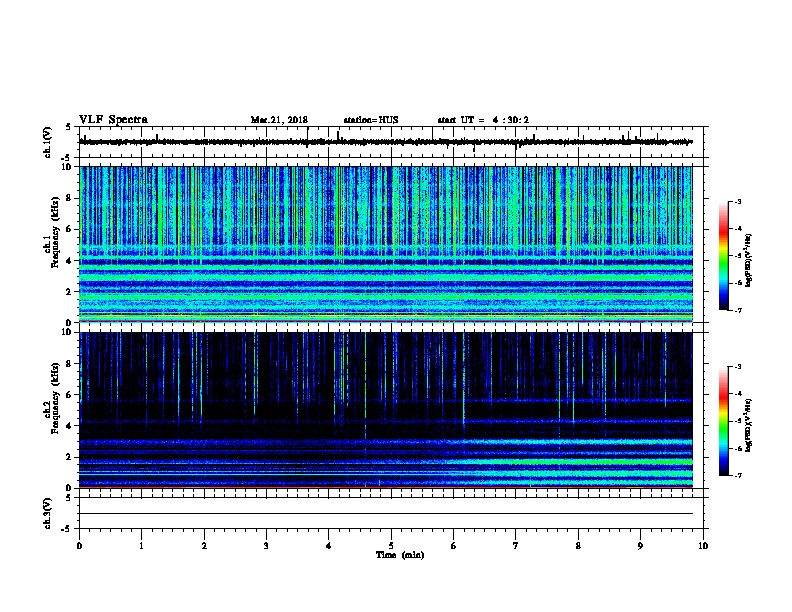Click inside the ch.2 spectrogram panel

[x=386, y=410]
